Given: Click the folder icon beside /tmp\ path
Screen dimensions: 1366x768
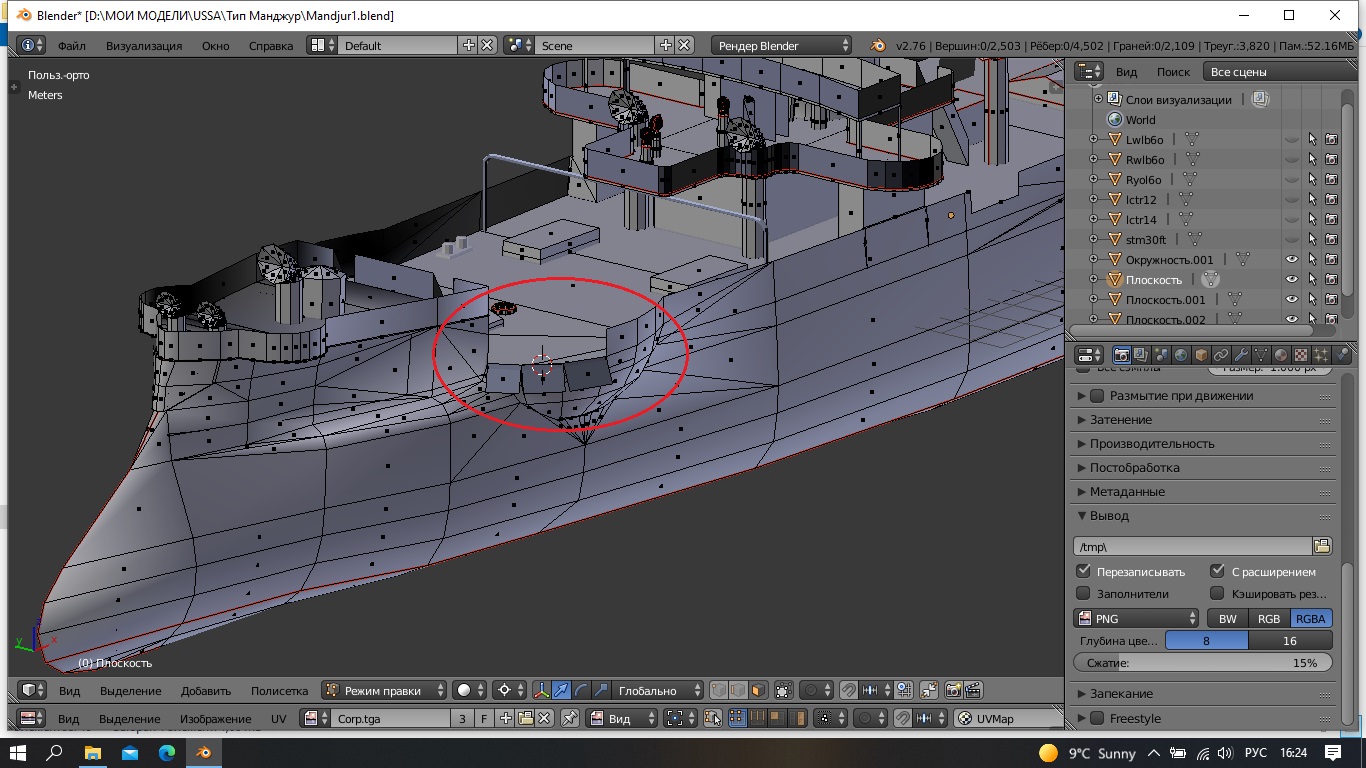Looking at the screenshot, I should point(1322,546).
